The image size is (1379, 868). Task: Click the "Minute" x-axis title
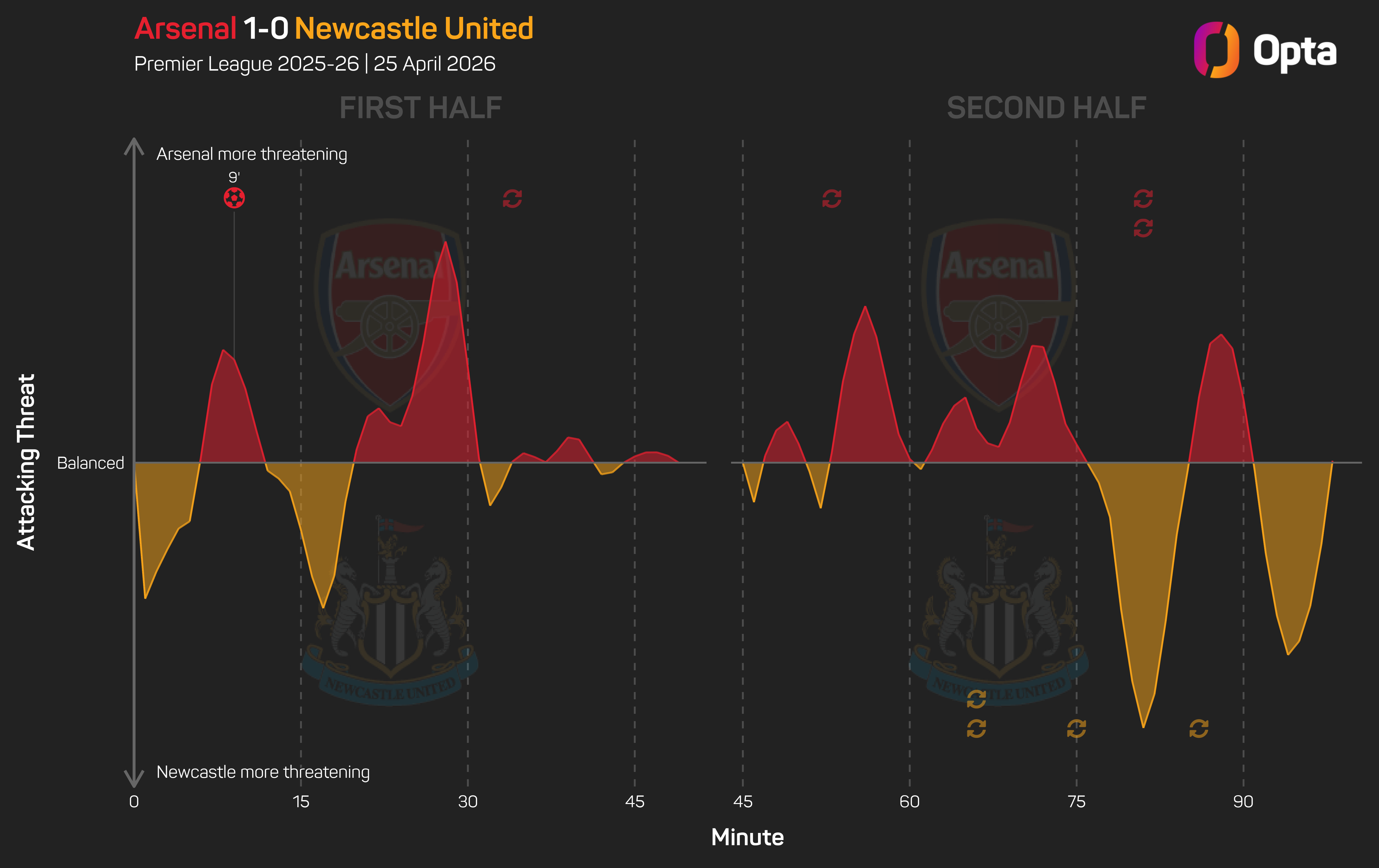[747, 837]
